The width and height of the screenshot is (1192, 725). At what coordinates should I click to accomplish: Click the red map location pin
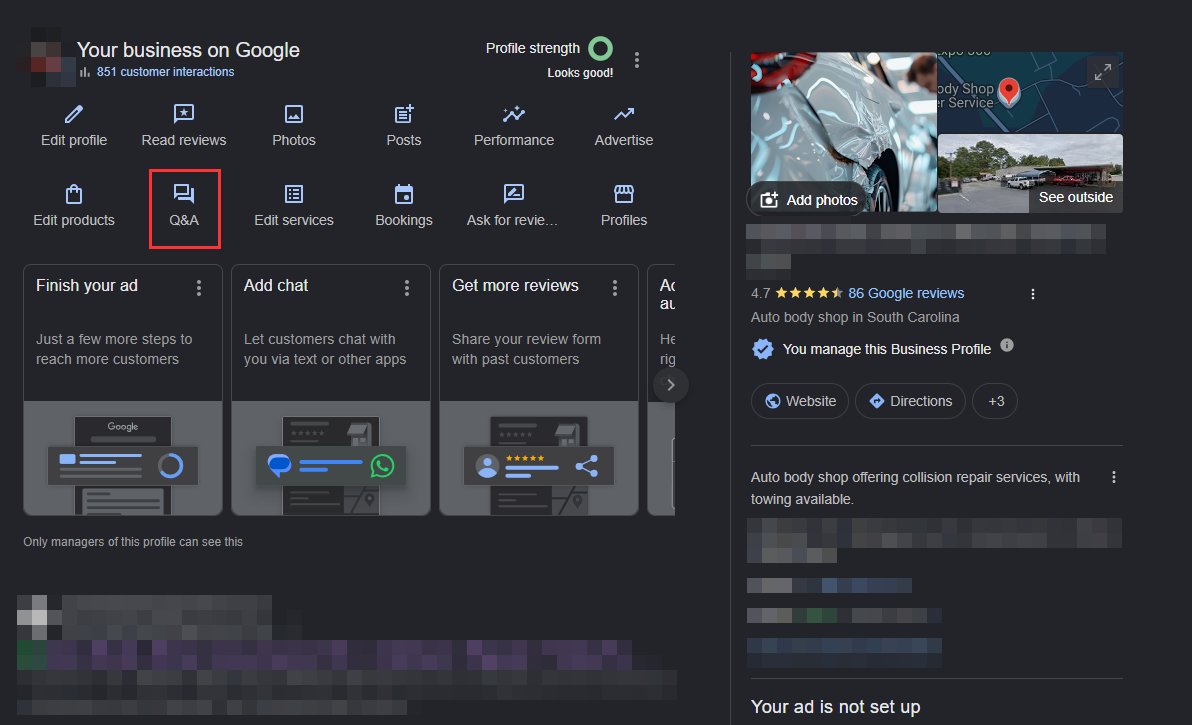1009,92
